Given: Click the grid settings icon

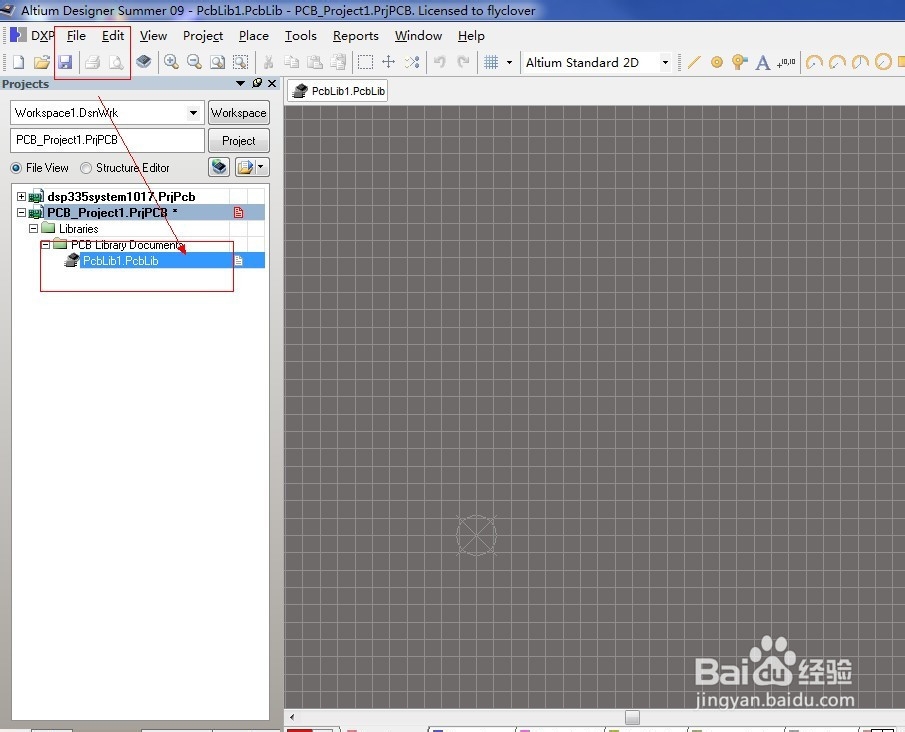Looking at the screenshot, I should (x=491, y=62).
